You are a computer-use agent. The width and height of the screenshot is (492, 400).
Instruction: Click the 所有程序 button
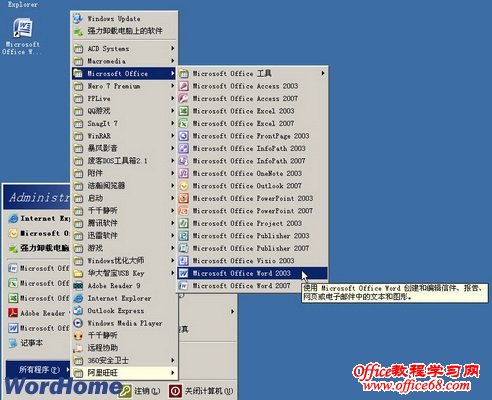coord(38,369)
